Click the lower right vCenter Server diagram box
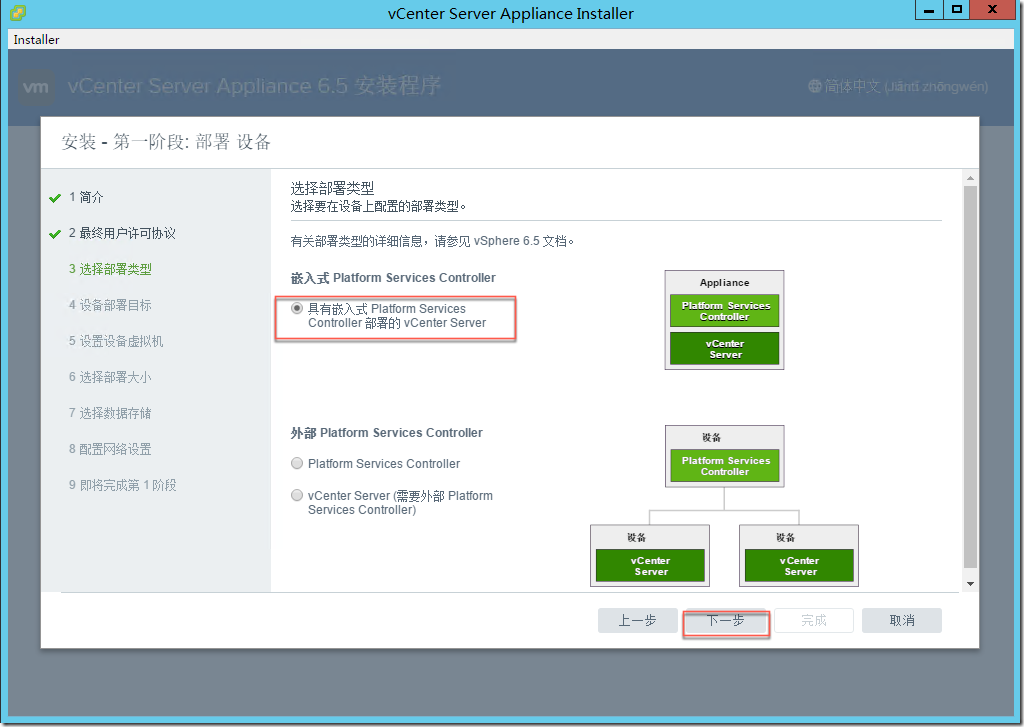 point(799,566)
